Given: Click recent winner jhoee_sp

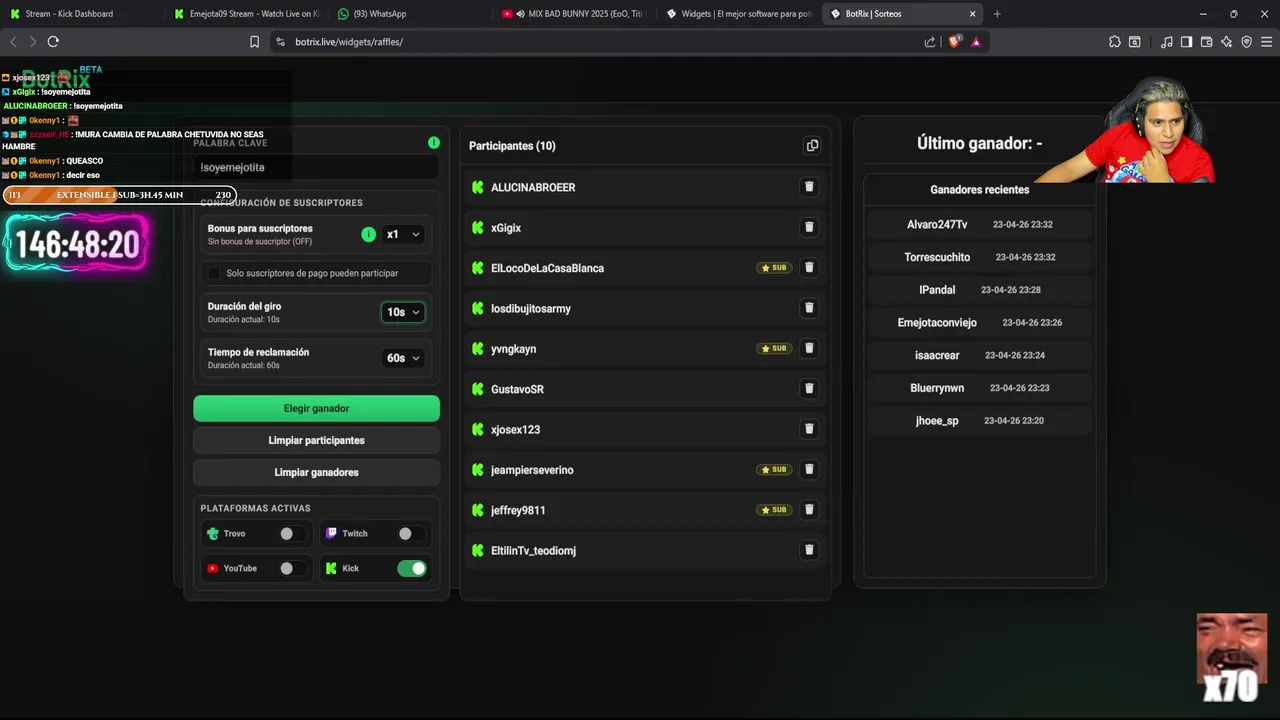Looking at the screenshot, I should (937, 421).
